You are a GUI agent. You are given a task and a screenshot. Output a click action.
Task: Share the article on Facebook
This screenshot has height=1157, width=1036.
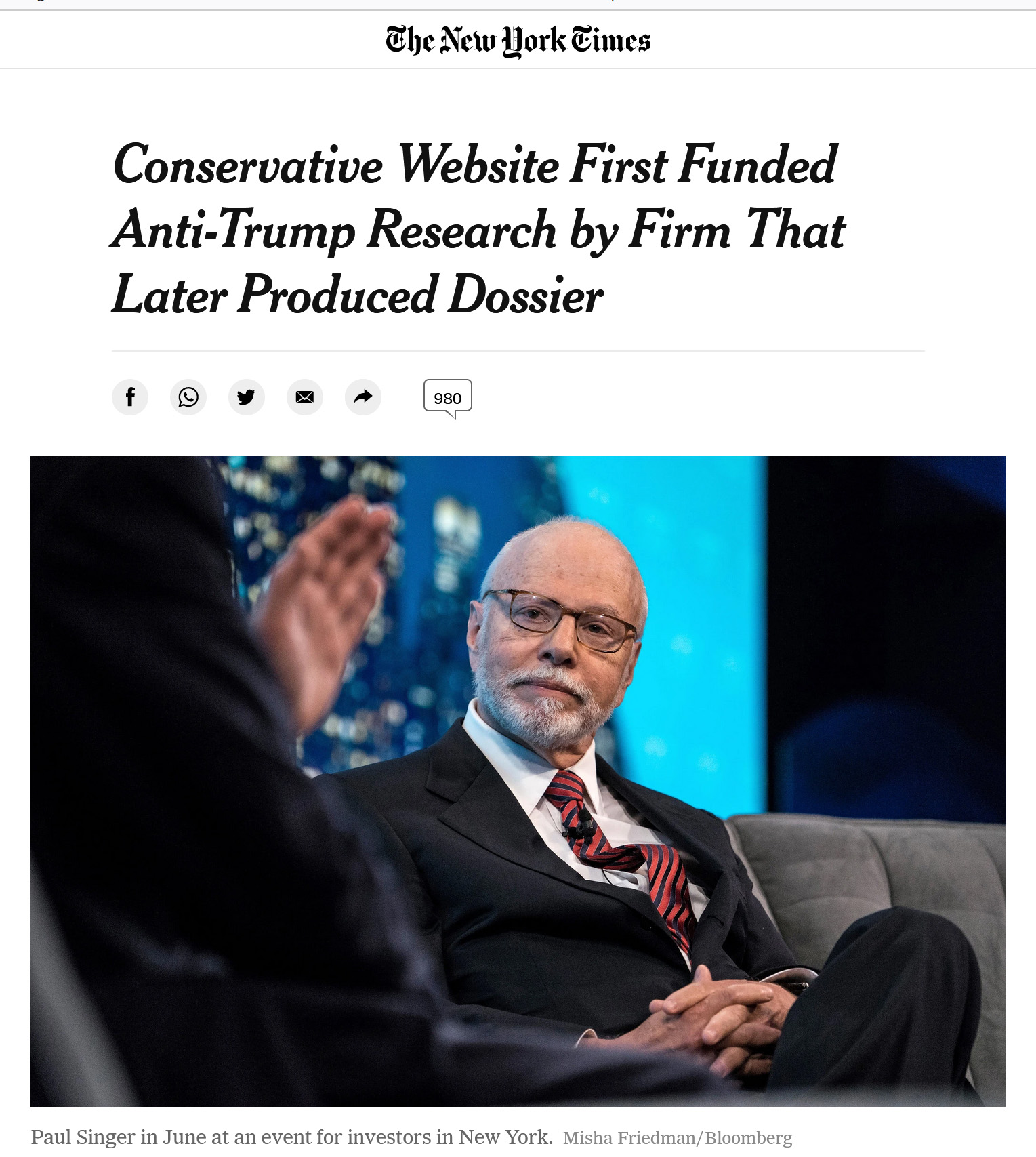point(130,397)
